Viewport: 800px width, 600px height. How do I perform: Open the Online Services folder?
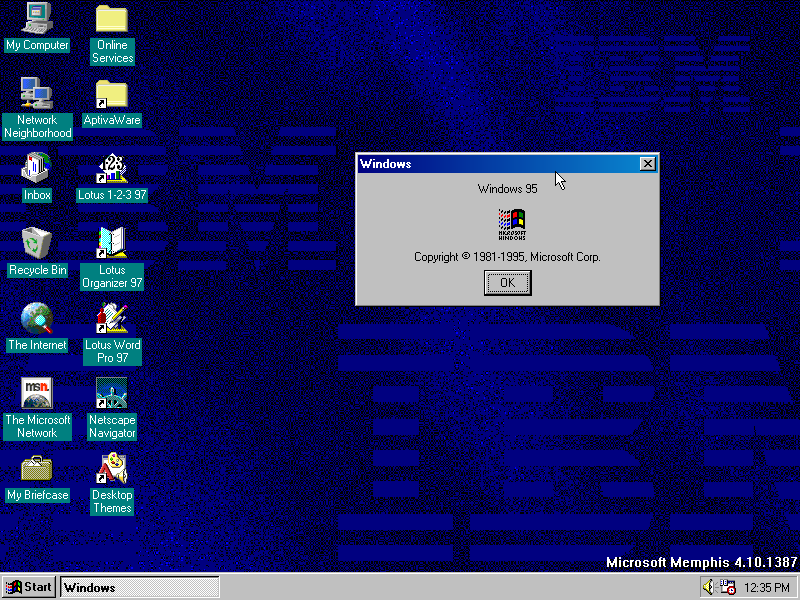tap(111, 16)
